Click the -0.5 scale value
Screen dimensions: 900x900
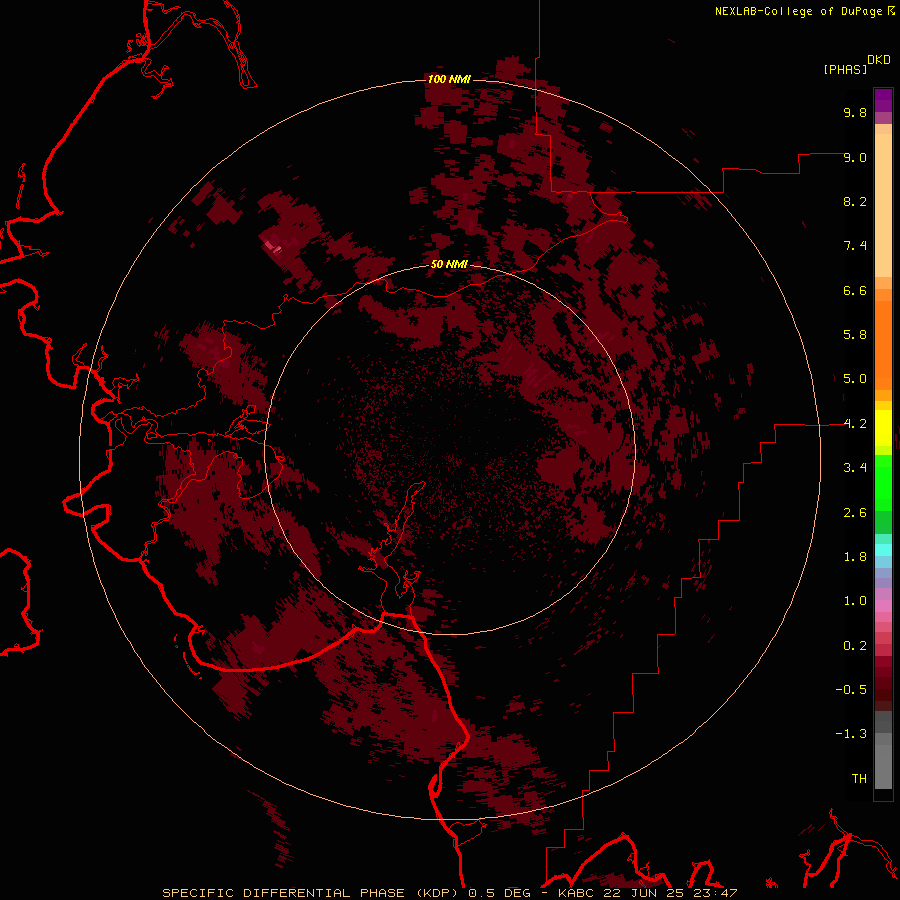click(851, 690)
